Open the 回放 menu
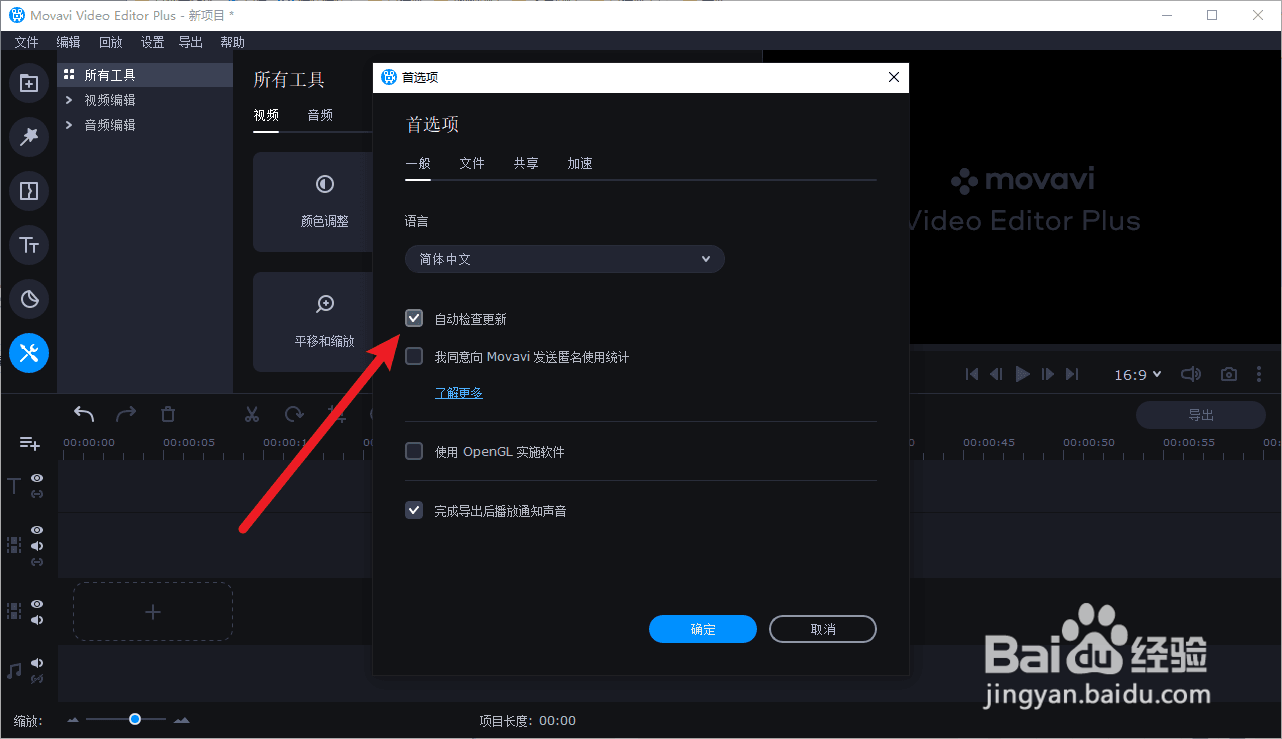This screenshot has height=739, width=1282. pyautogui.click(x=110, y=42)
